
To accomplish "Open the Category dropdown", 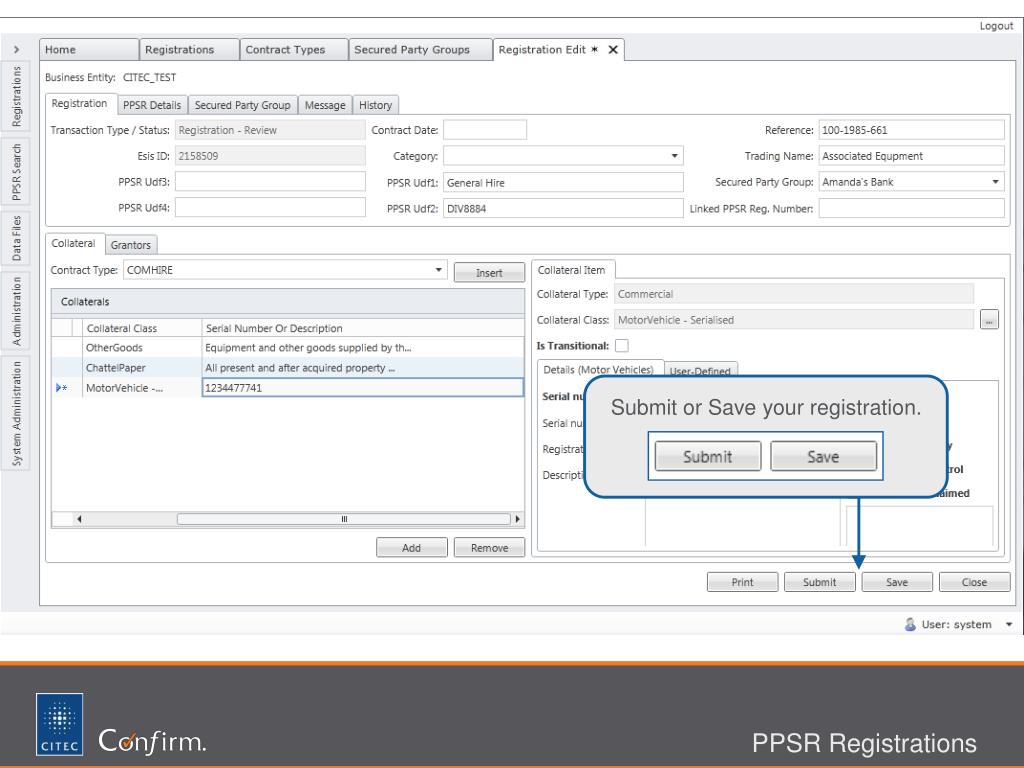I will pyautogui.click(x=675, y=156).
